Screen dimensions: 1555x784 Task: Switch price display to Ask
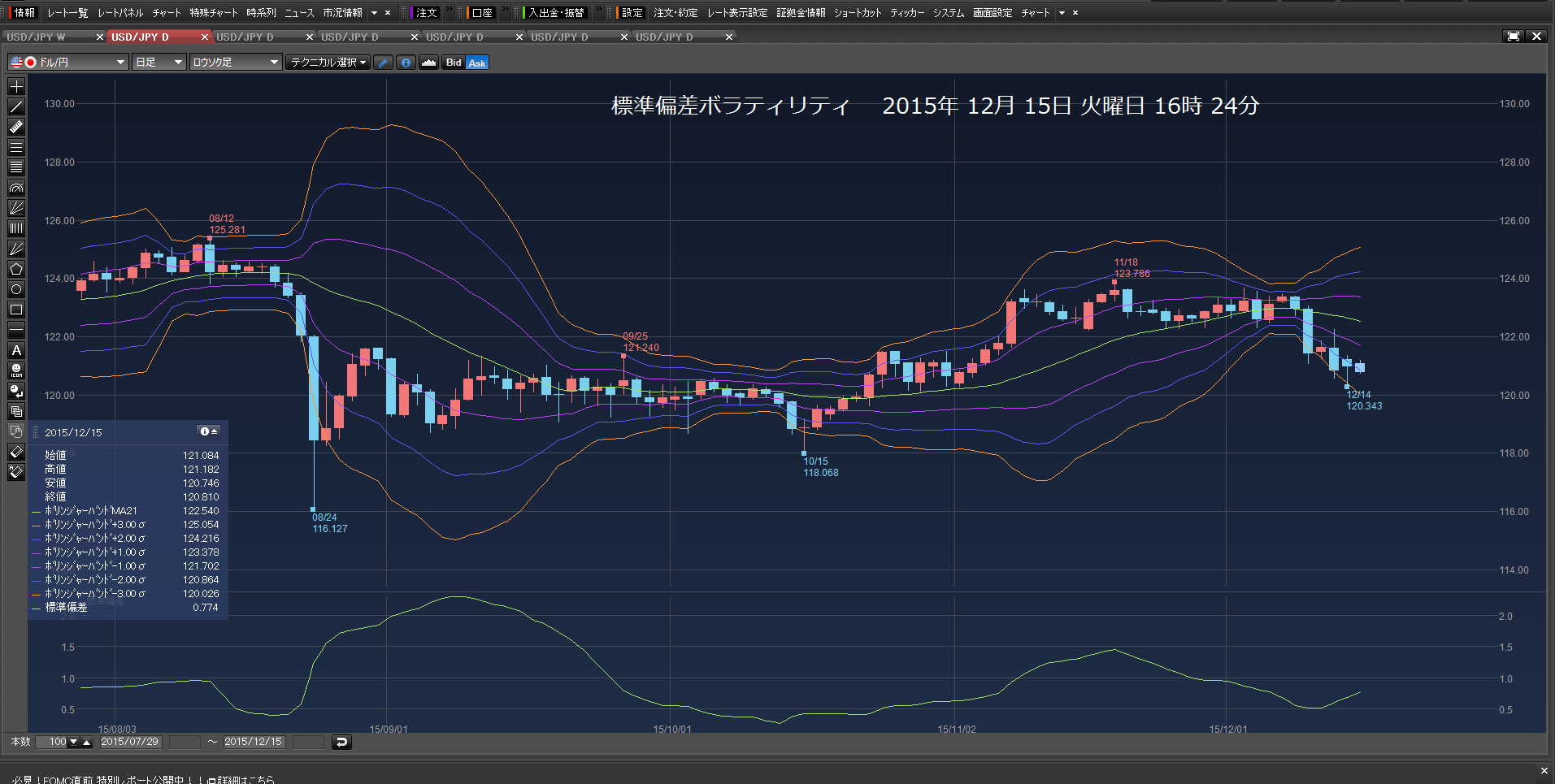(x=477, y=63)
